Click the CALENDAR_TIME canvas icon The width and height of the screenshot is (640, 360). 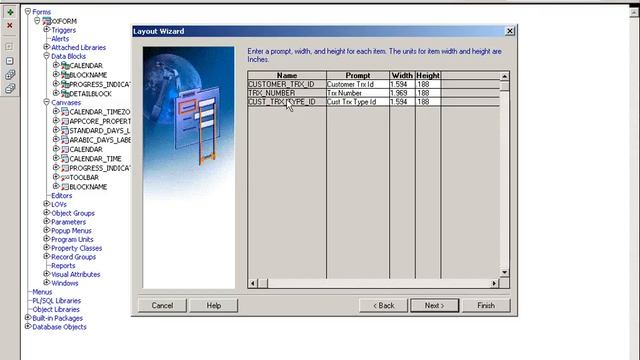[65, 159]
